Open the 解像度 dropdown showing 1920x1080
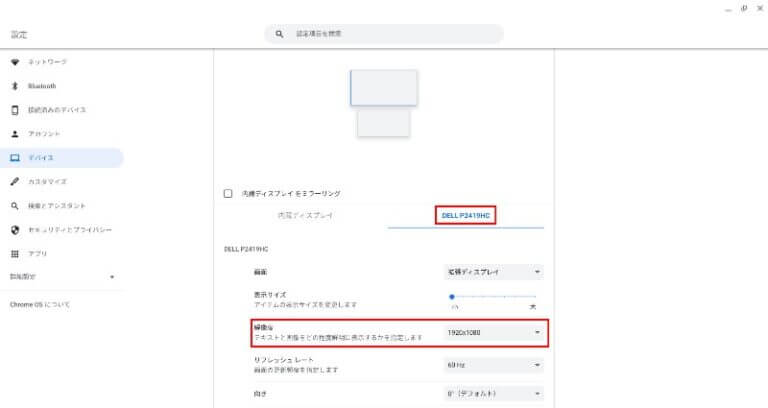The height and width of the screenshot is (408, 768). coord(493,332)
